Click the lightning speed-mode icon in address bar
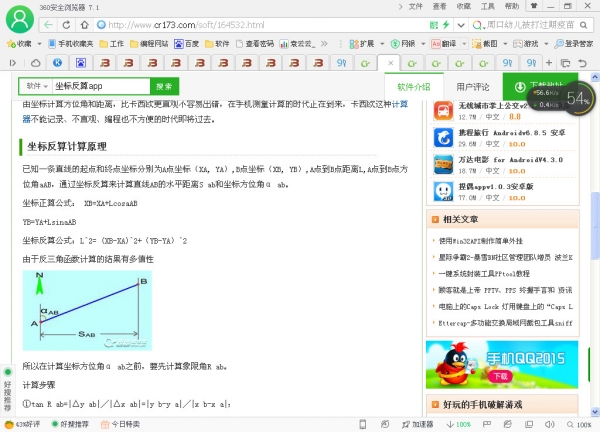Viewport: 600px width, 432px height. 446,25
